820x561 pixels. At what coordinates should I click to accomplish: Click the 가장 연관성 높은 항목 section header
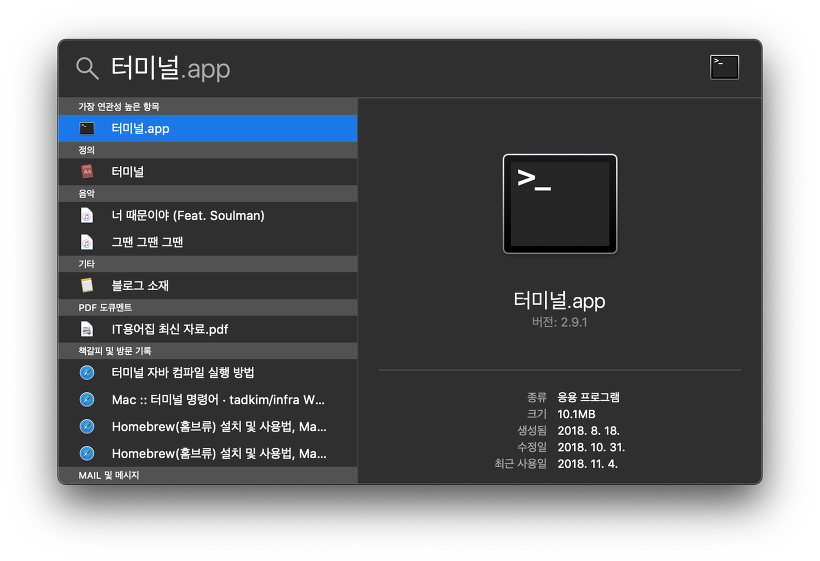[x=208, y=107]
